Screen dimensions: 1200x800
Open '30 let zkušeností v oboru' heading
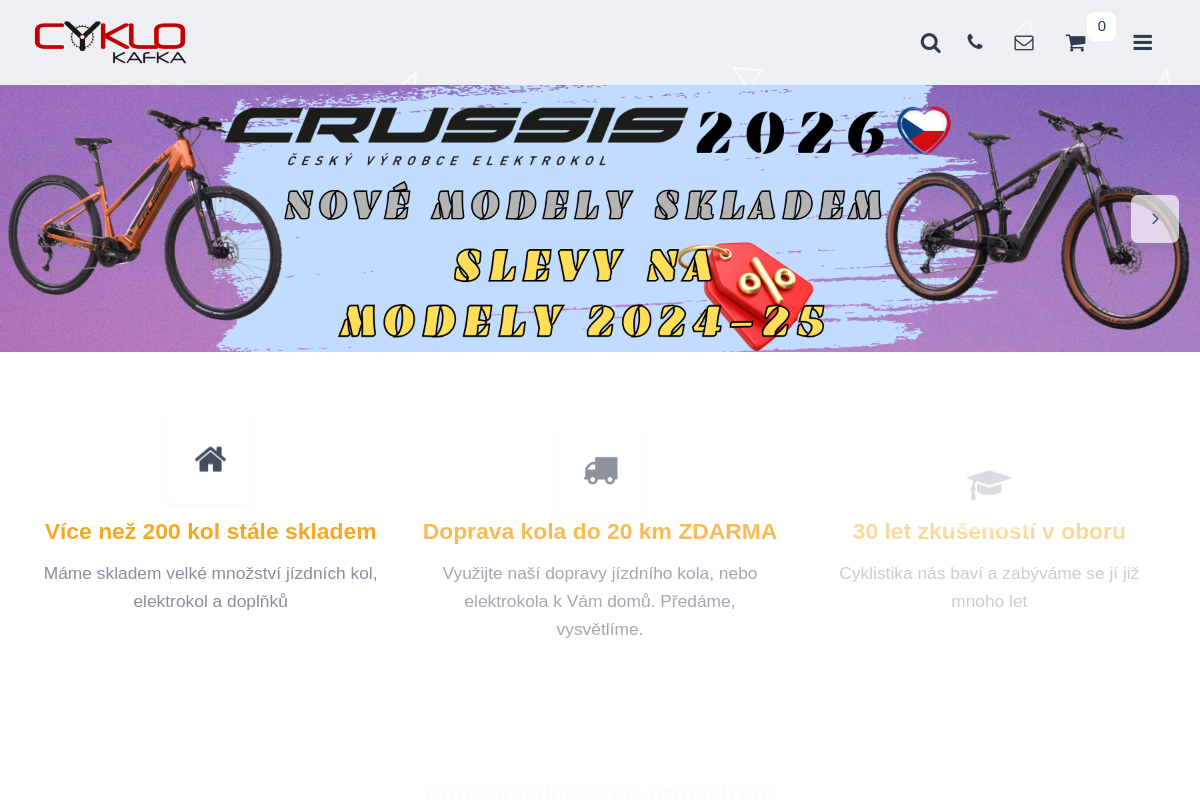[989, 531]
